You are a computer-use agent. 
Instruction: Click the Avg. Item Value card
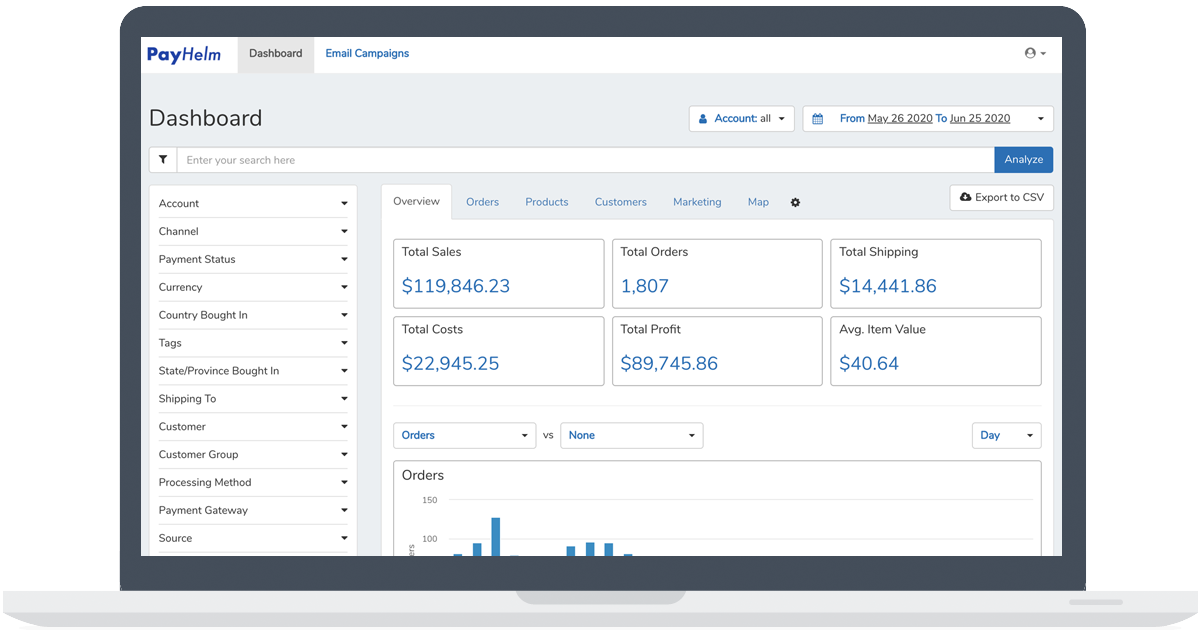pyautogui.click(x=936, y=351)
